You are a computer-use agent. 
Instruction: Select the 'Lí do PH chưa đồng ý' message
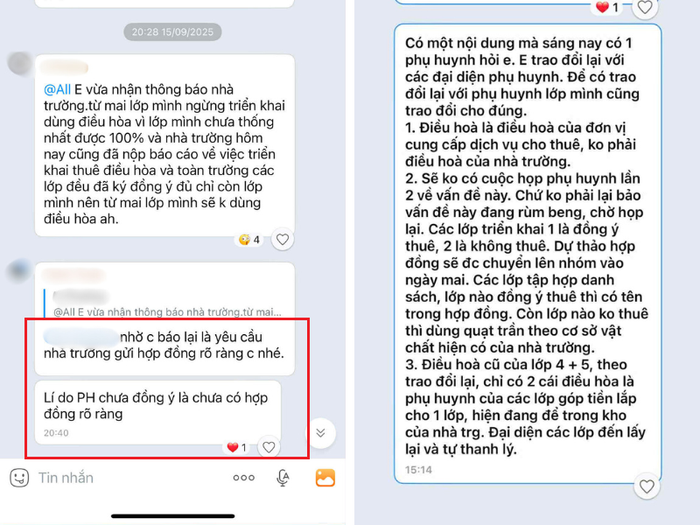158,412
